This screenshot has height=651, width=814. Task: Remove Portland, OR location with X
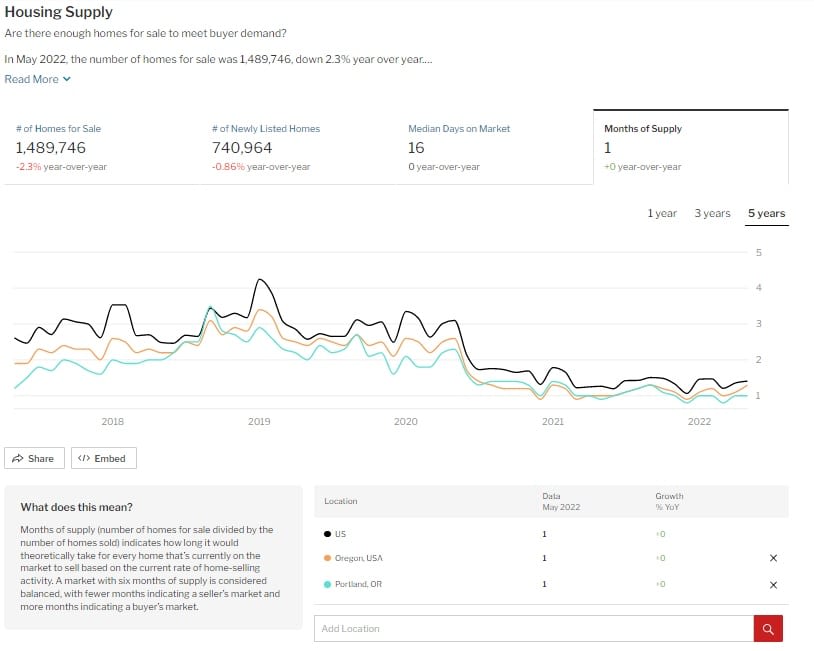(774, 584)
